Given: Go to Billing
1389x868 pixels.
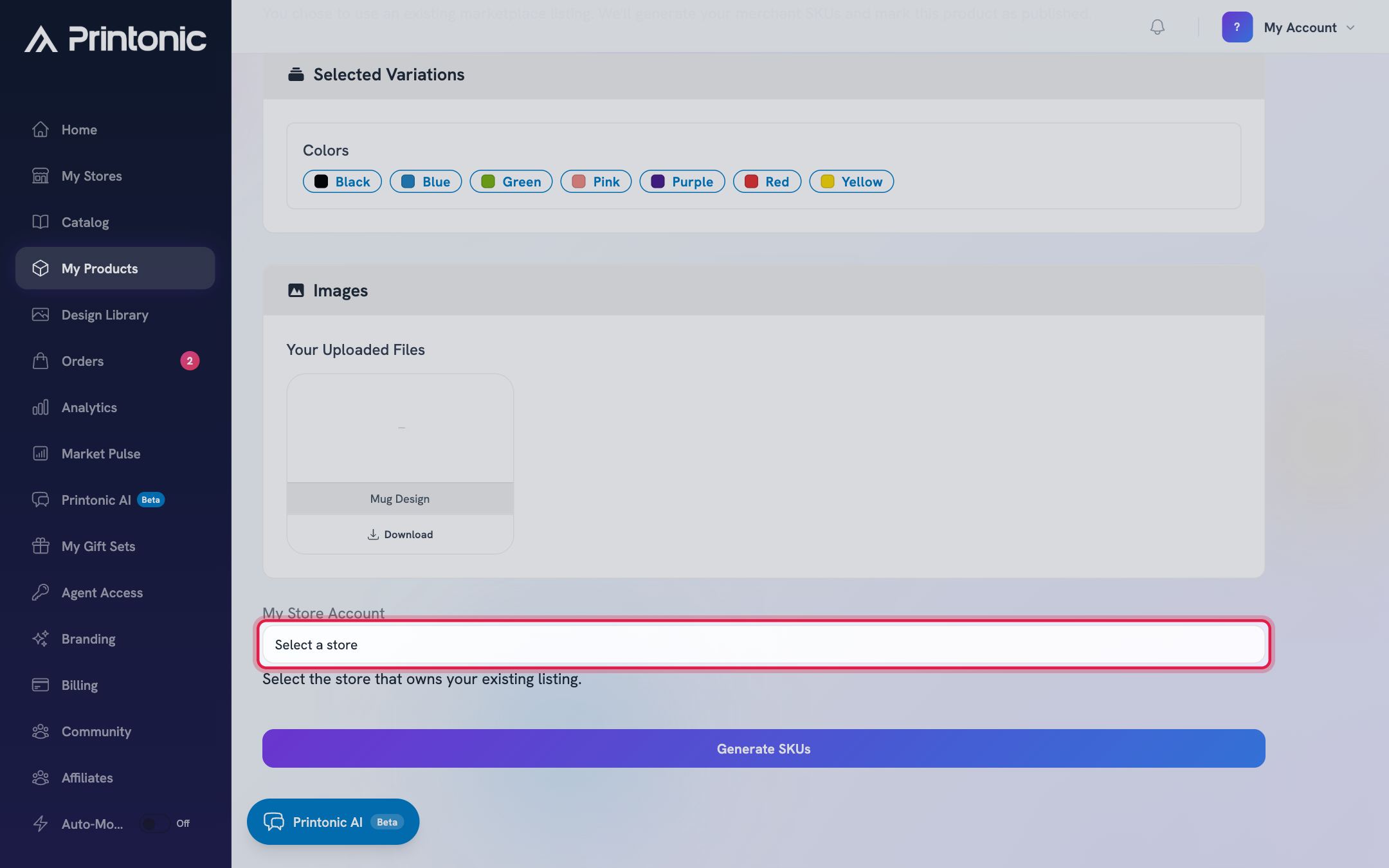Looking at the screenshot, I should pyautogui.click(x=115, y=685).
